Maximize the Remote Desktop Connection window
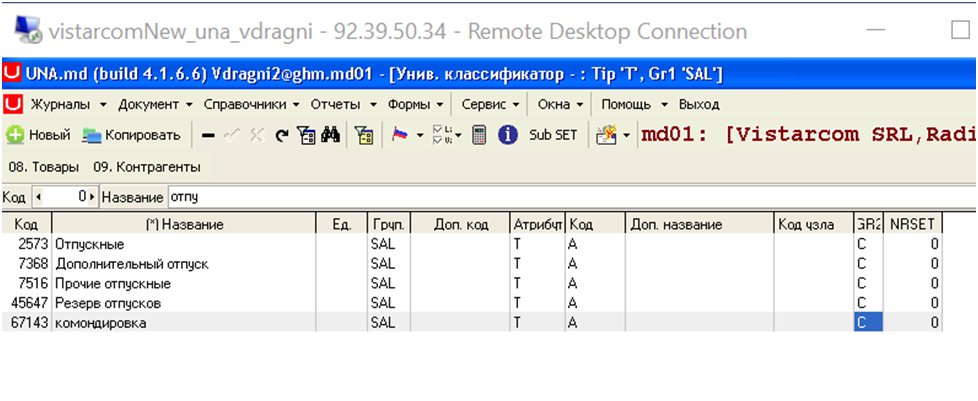978x401 pixels. 960,30
